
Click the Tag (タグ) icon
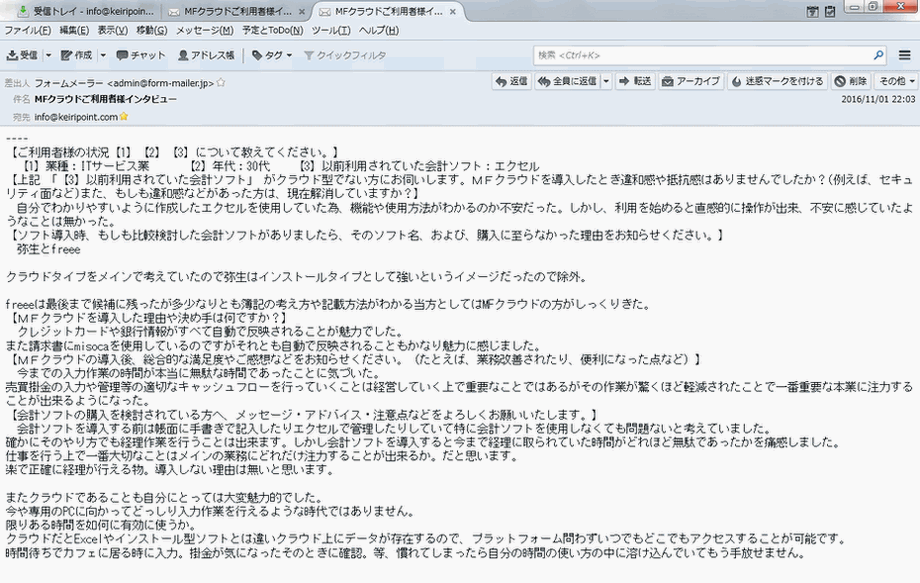pos(266,56)
